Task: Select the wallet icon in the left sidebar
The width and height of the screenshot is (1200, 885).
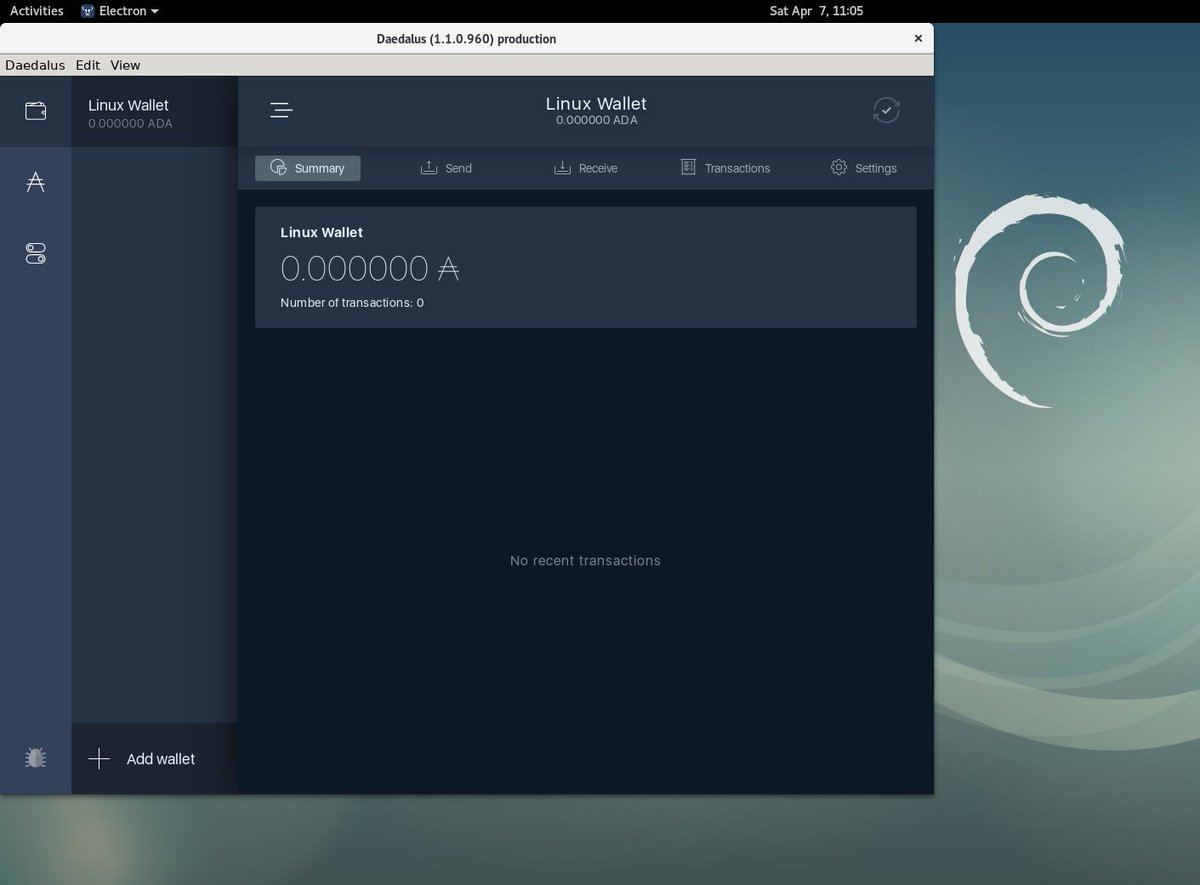Action: [x=35, y=110]
